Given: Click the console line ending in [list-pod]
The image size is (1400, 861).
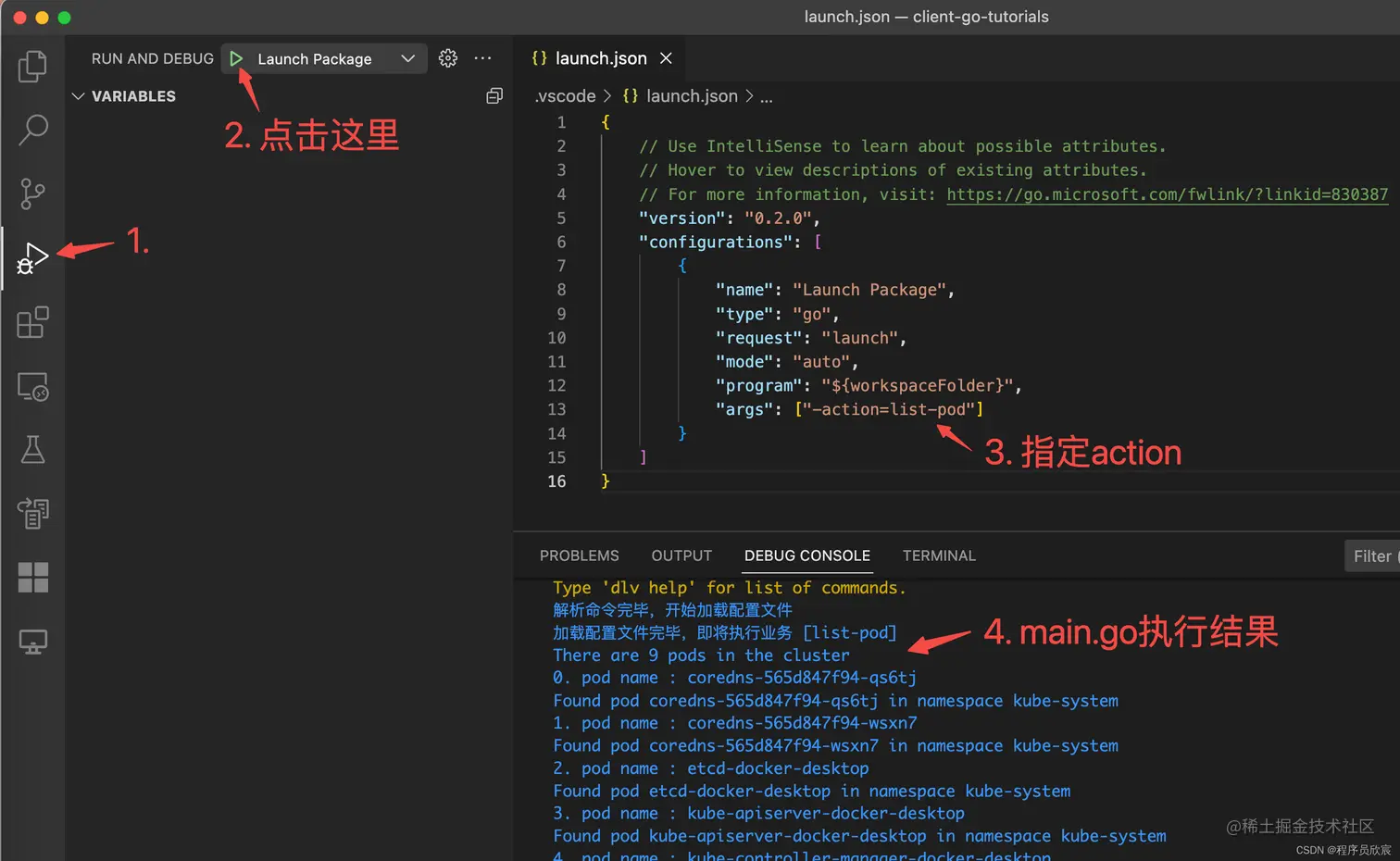Looking at the screenshot, I should [724, 633].
